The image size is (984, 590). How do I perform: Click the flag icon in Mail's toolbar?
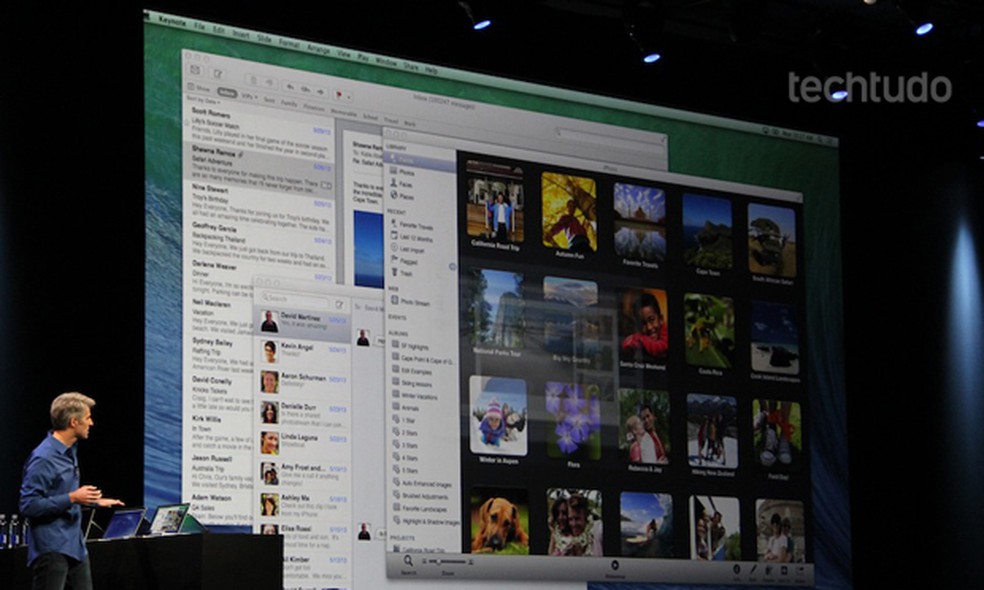point(338,93)
